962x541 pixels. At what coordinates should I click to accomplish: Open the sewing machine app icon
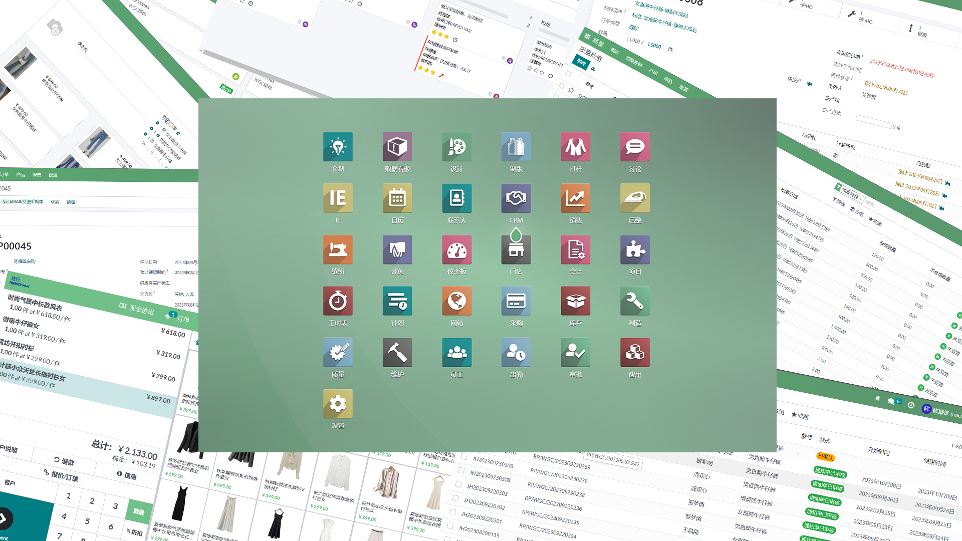(x=337, y=249)
